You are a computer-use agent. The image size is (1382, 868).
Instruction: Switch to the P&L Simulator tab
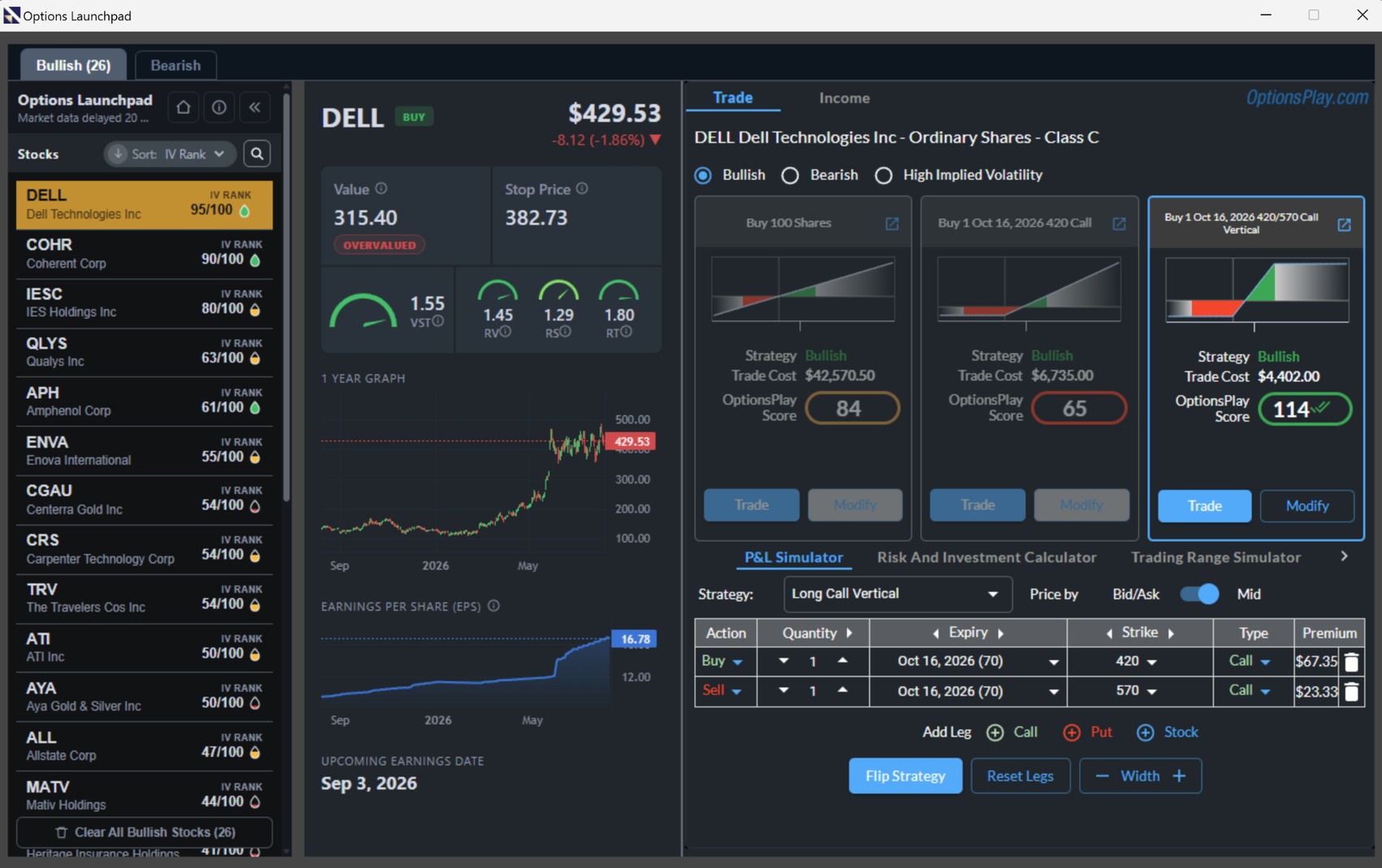[x=793, y=558]
